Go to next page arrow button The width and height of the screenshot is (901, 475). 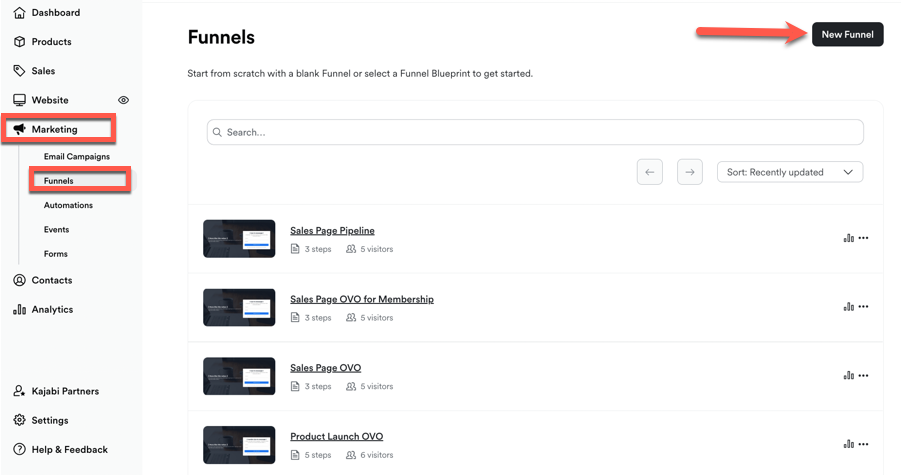click(689, 172)
